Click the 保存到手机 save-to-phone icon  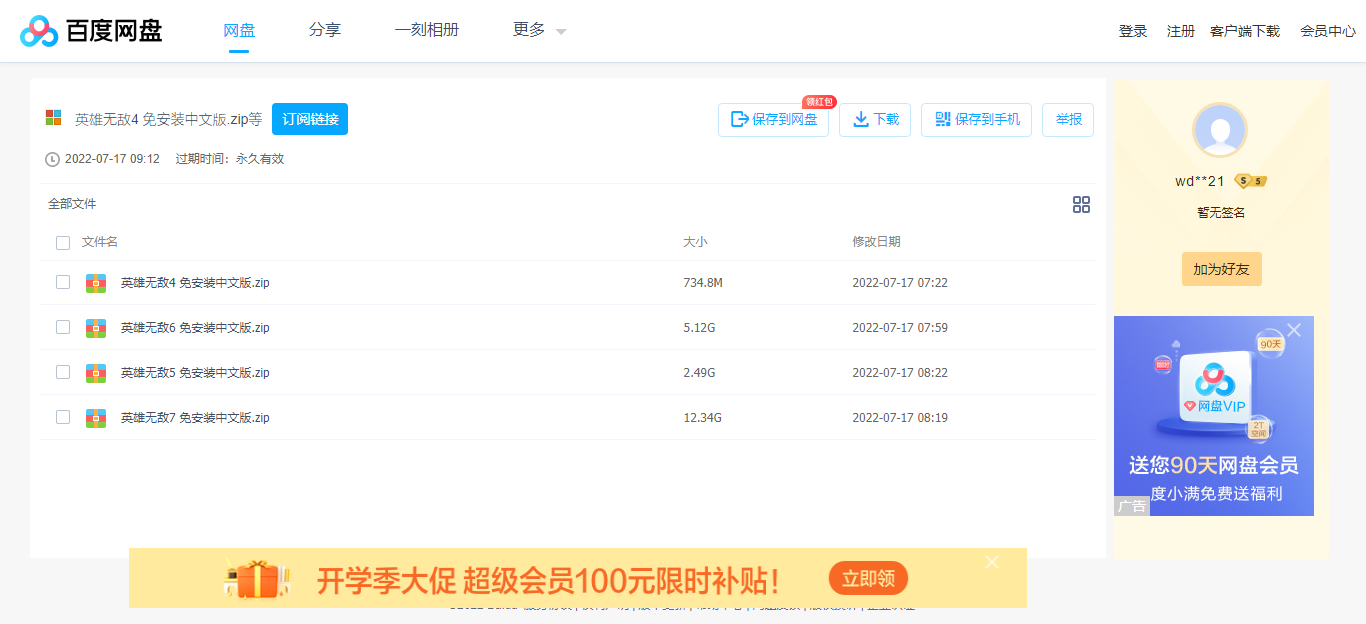941,119
